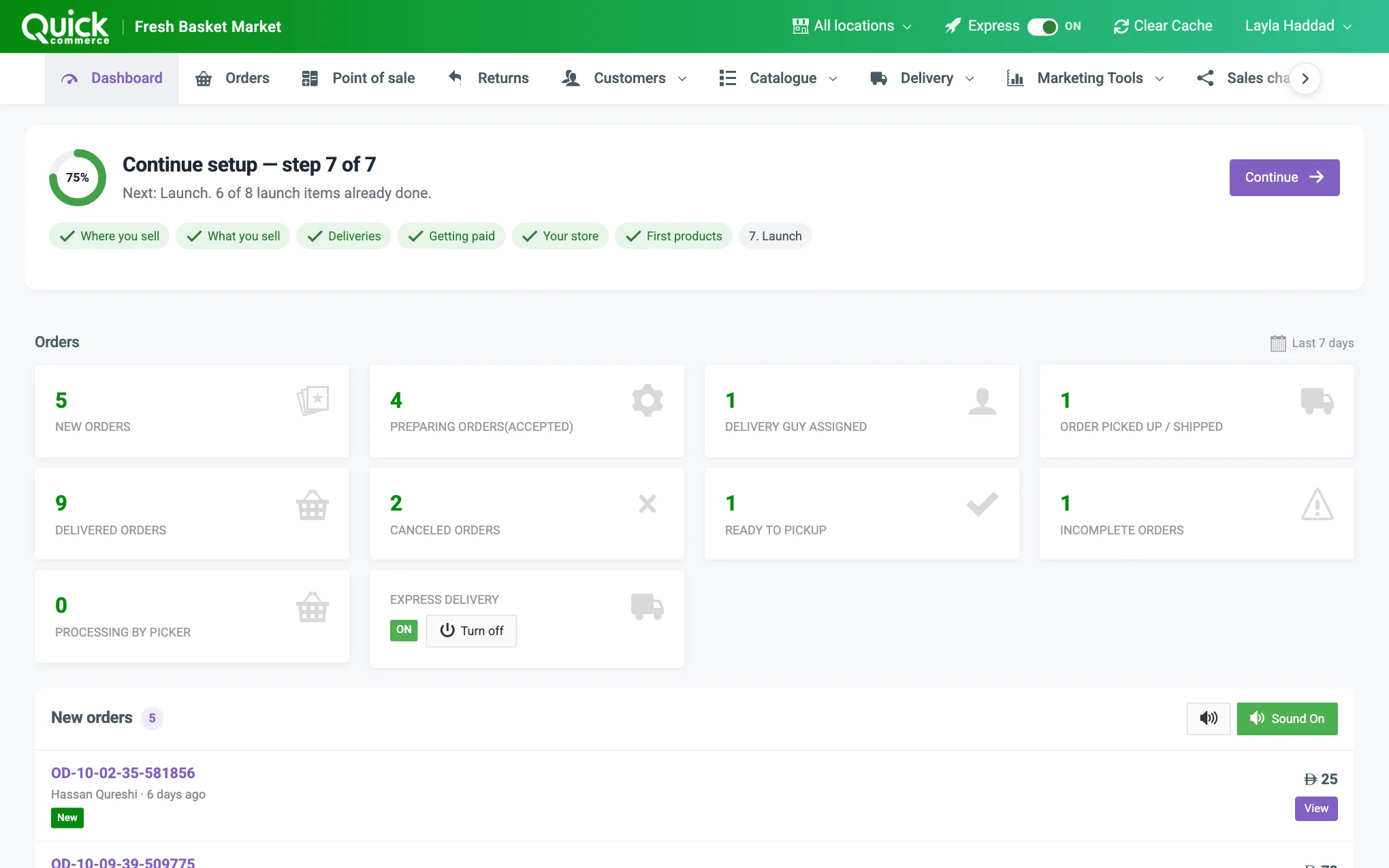Click the X icon on Canceled Orders card
This screenshot has height=868, width=1389.
pyautogui.click(x=648, y=504)
